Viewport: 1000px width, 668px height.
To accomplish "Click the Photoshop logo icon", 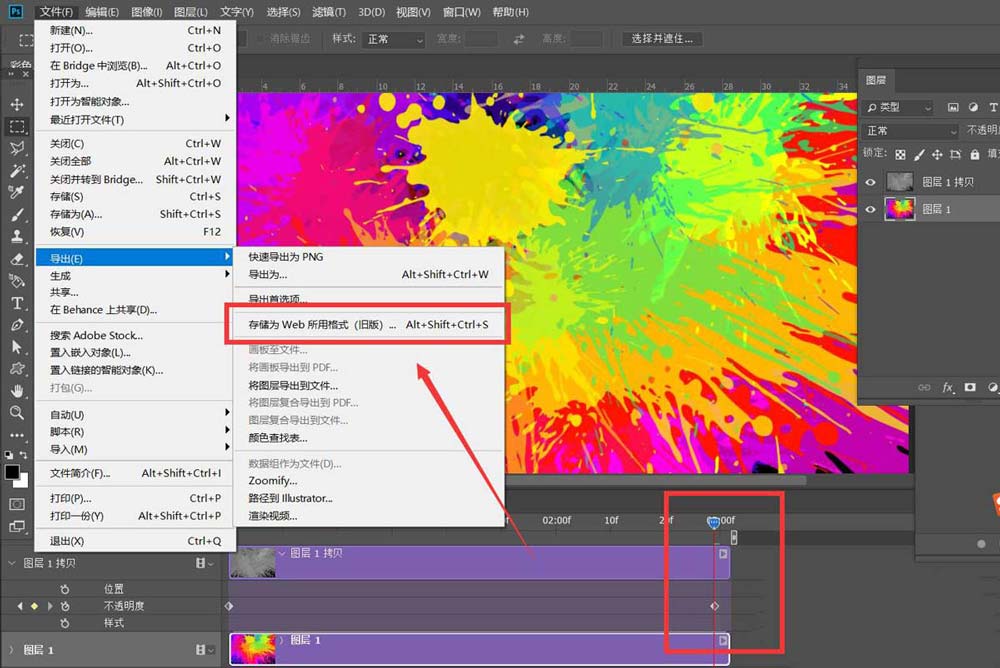I will [x=16, y=11].
